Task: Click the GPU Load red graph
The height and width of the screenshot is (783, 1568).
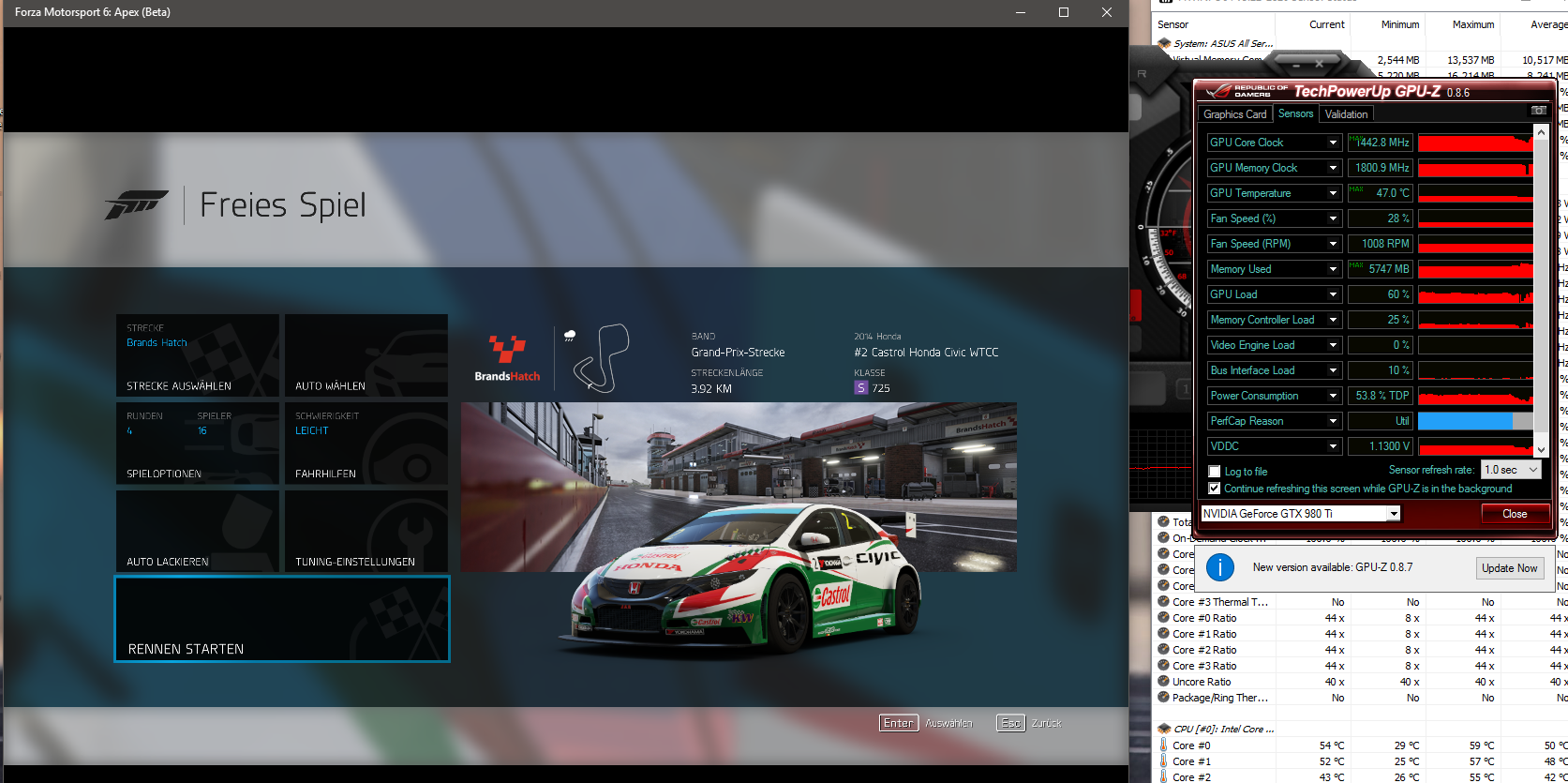Action: pyautogui.click(x=1475, y=294)
